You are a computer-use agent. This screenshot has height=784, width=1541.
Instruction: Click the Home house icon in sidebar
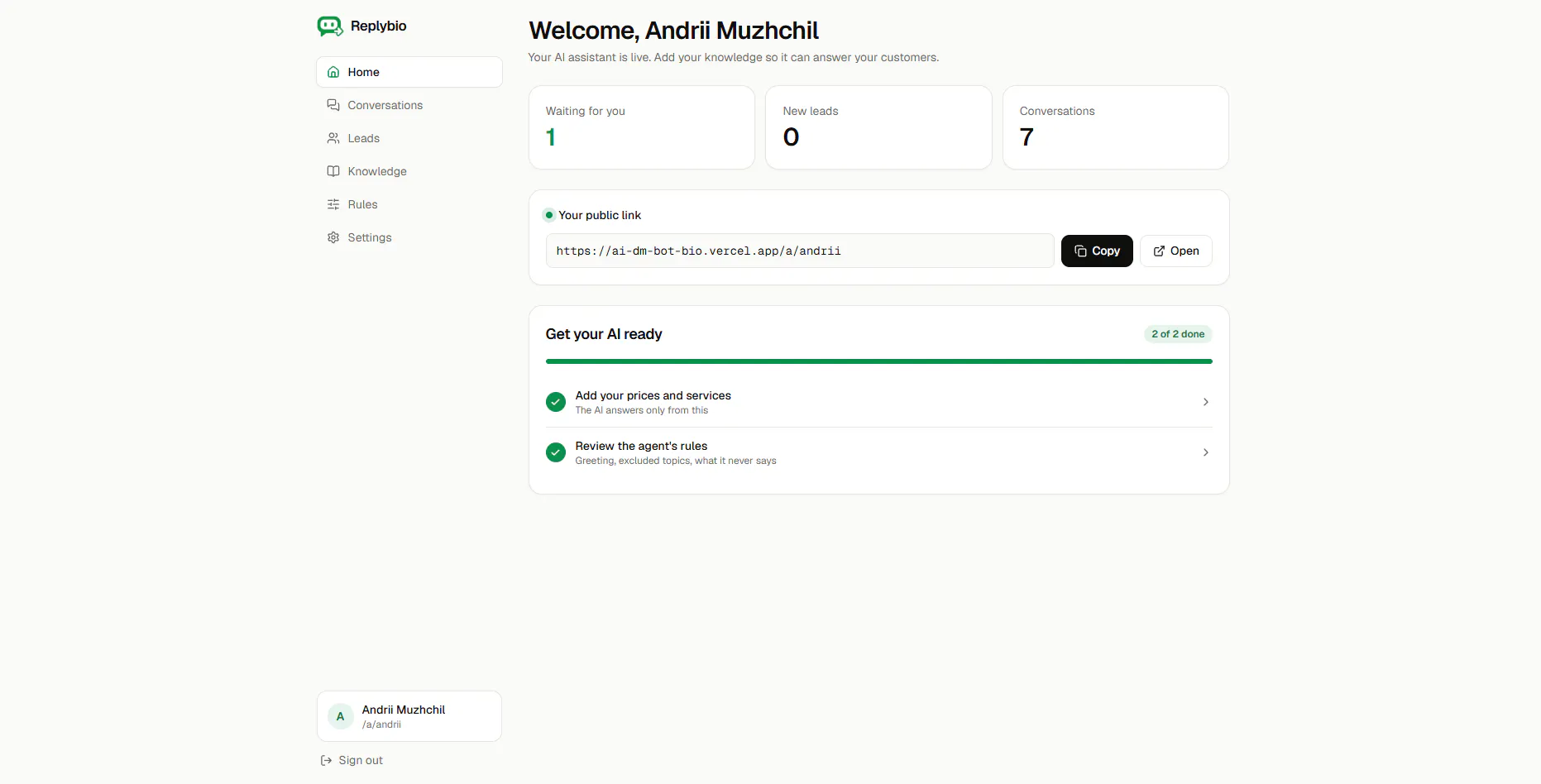click(x=333, y=72)
